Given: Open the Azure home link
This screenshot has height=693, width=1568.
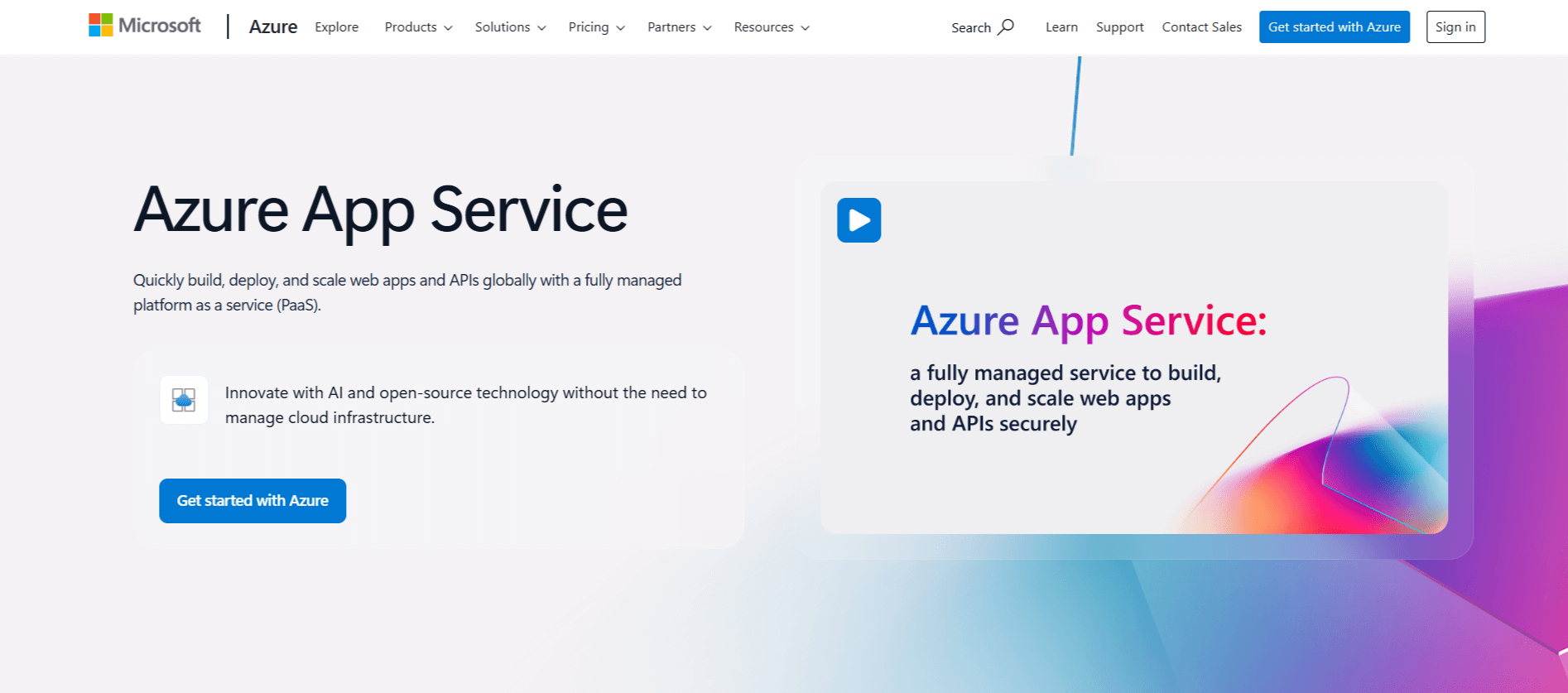Looking at the screenshot, I should [x=273, y=26].
